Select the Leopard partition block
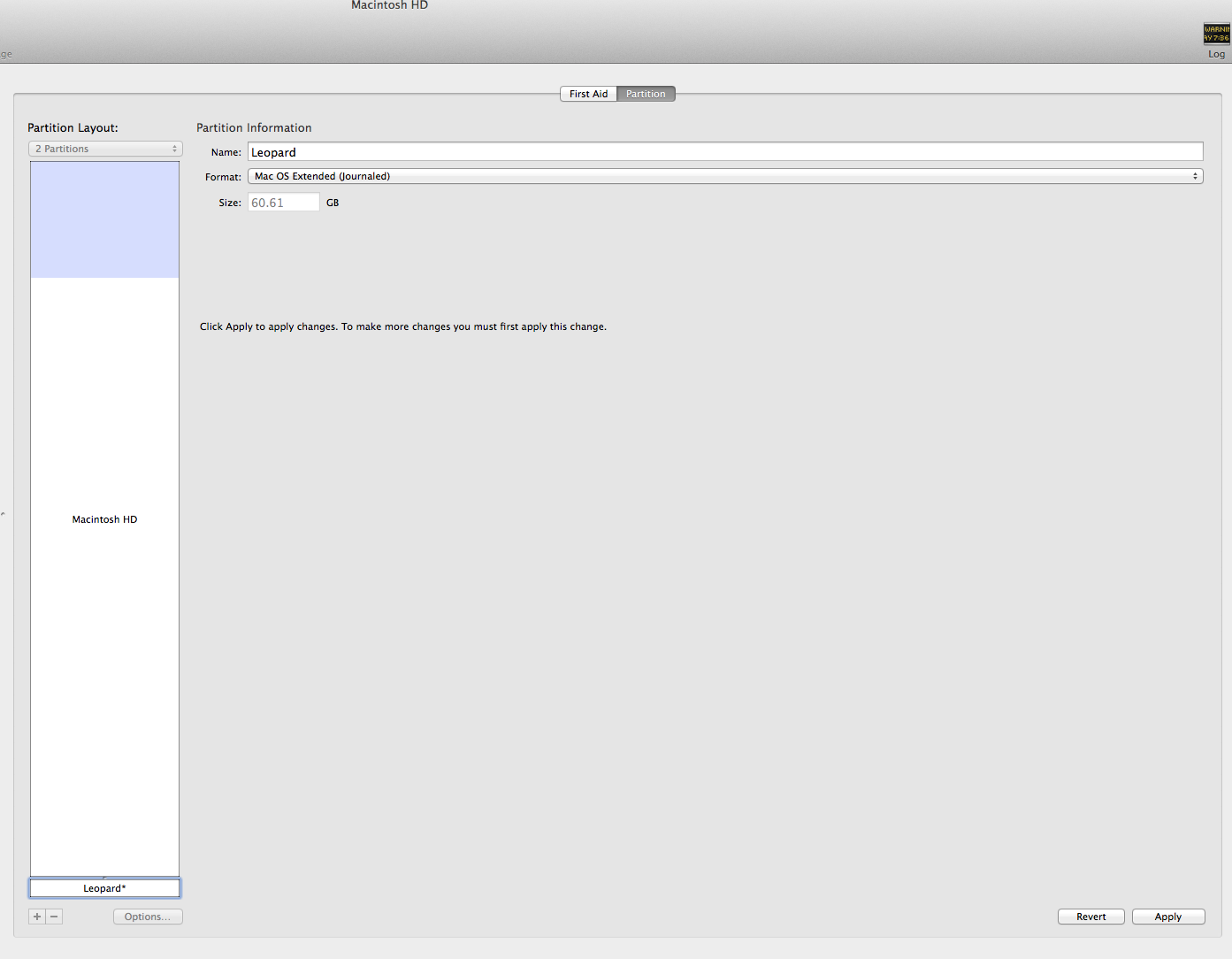 click(104, 888)
